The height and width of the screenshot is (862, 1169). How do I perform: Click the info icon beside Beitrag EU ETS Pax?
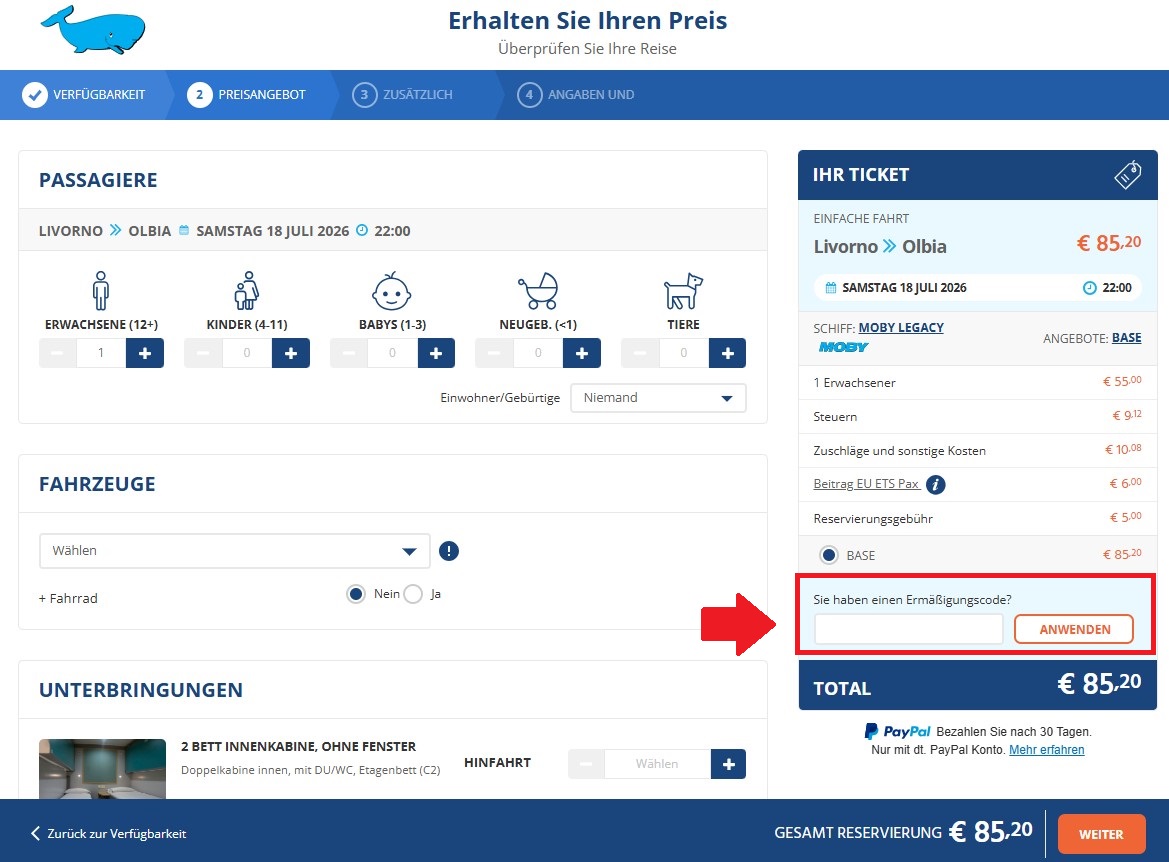pos(935,485)
